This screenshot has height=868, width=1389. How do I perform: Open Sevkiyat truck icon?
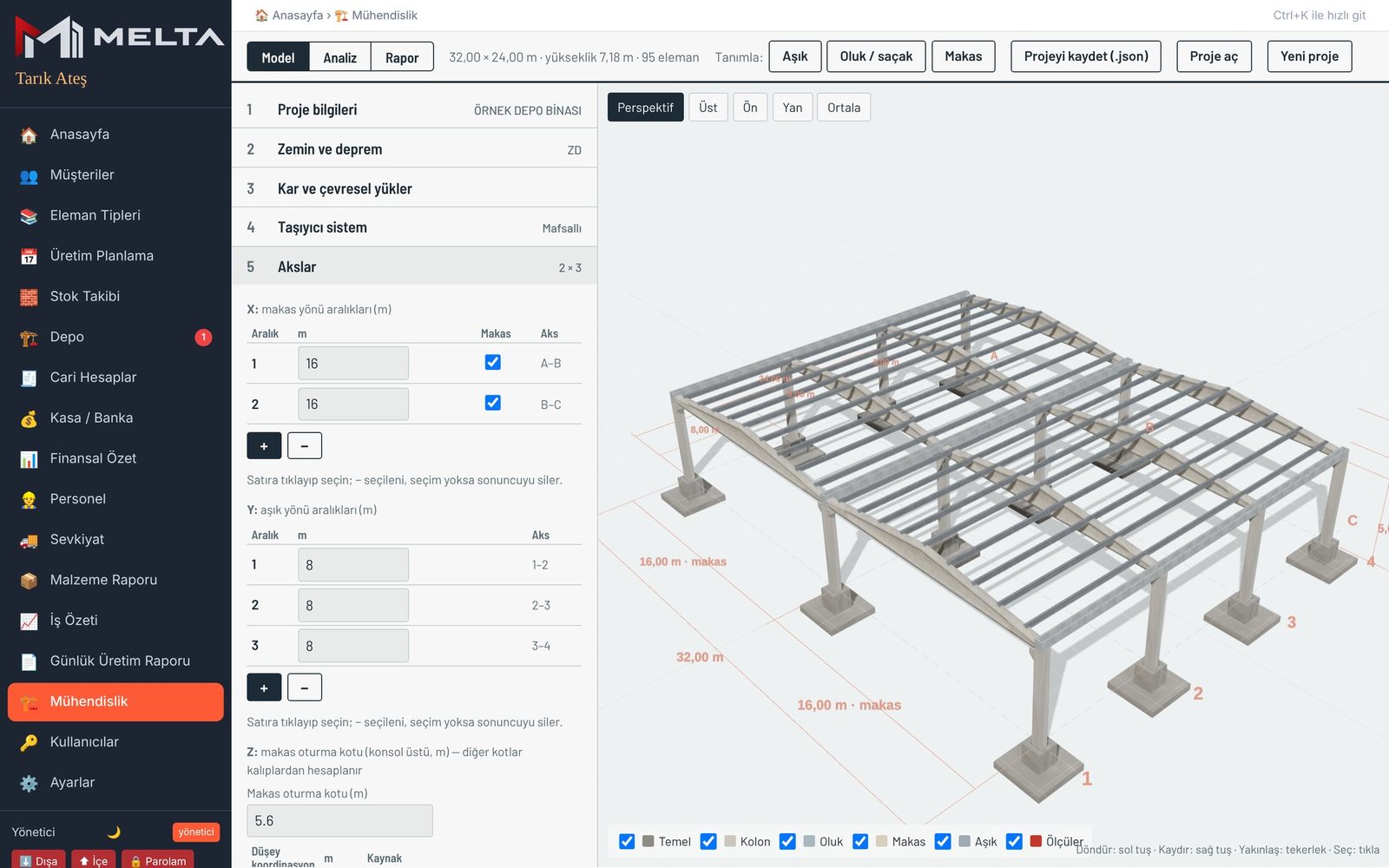pyautogui.click(x=29, y=540)
